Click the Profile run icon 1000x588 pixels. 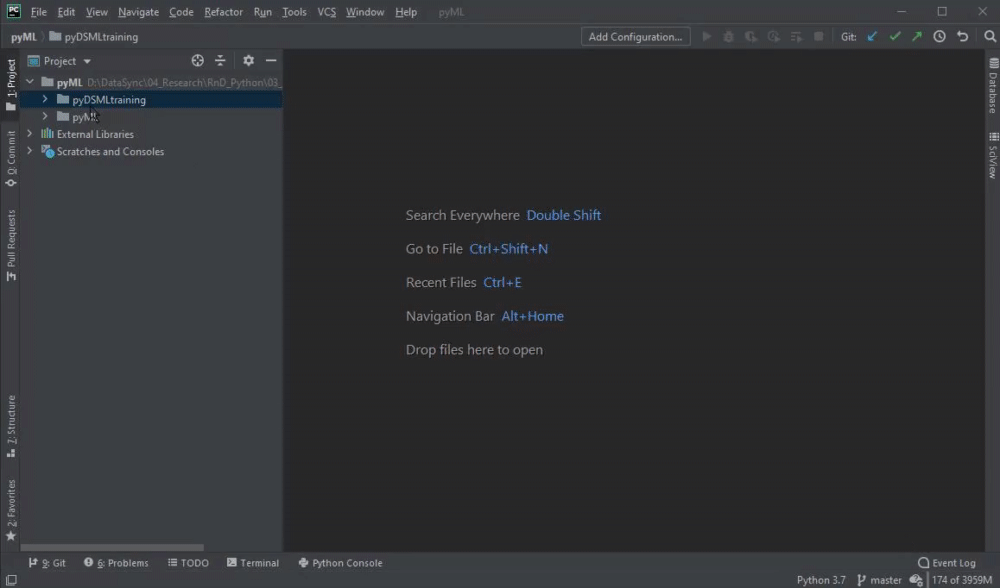click(x=774, y=36)
